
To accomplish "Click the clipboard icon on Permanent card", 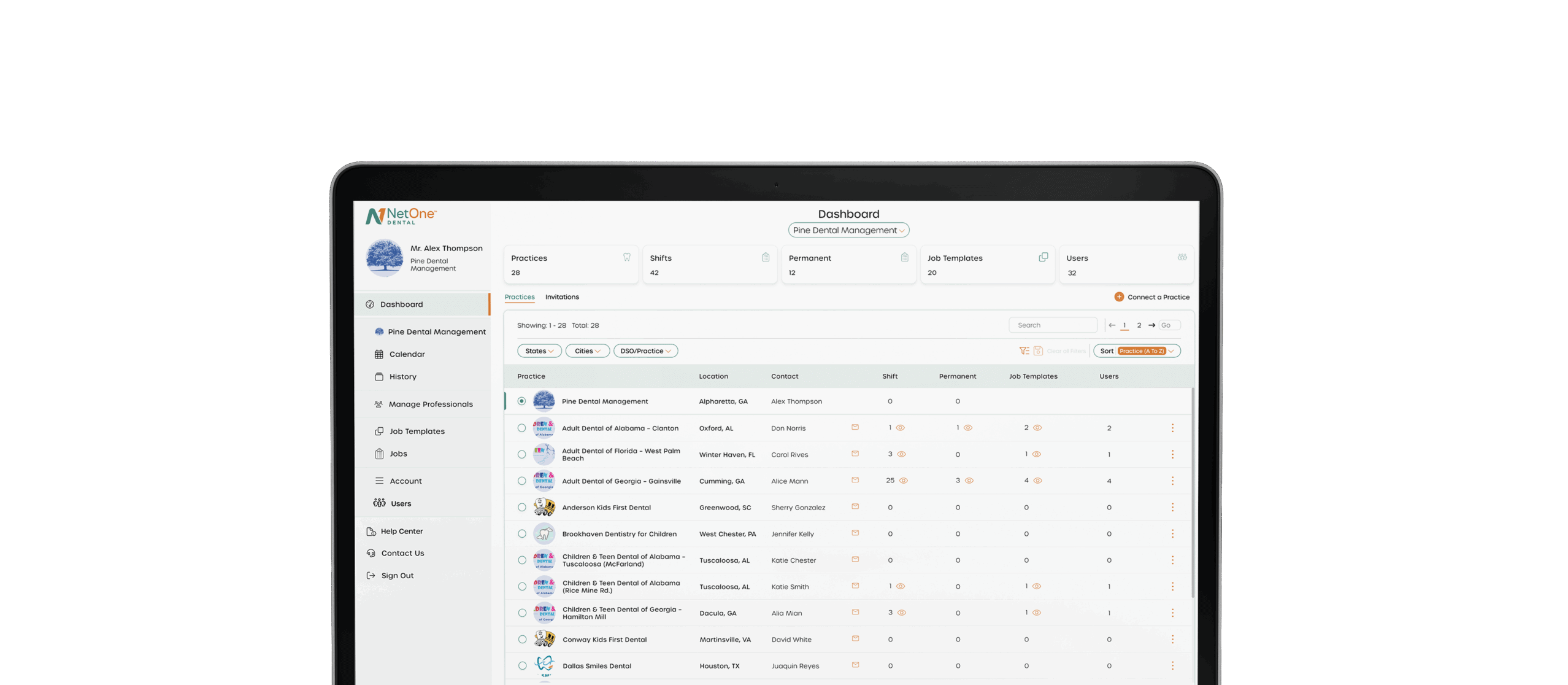I will click(904, 257).
